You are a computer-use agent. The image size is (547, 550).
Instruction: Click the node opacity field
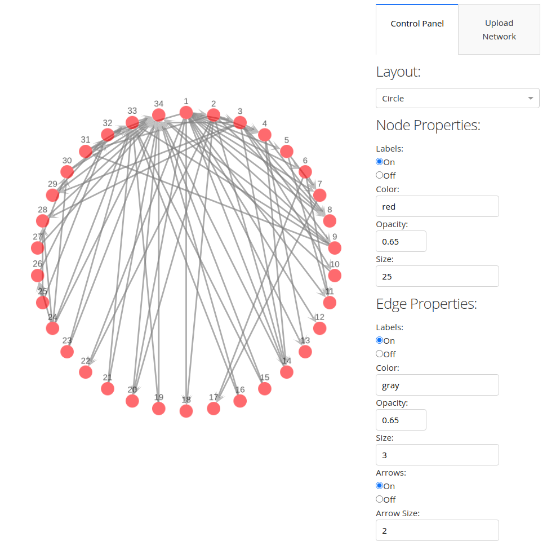pyautogui.click(x=401, y=241)
